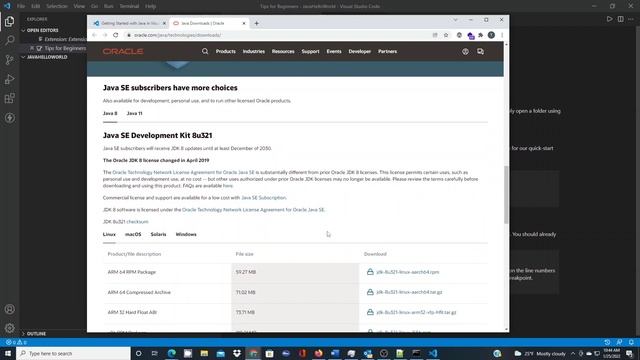The height and width of the screenshot is (360, 640).
Task: Open the Chrome tab search dropdown arrow
Action: coord(455,20)
